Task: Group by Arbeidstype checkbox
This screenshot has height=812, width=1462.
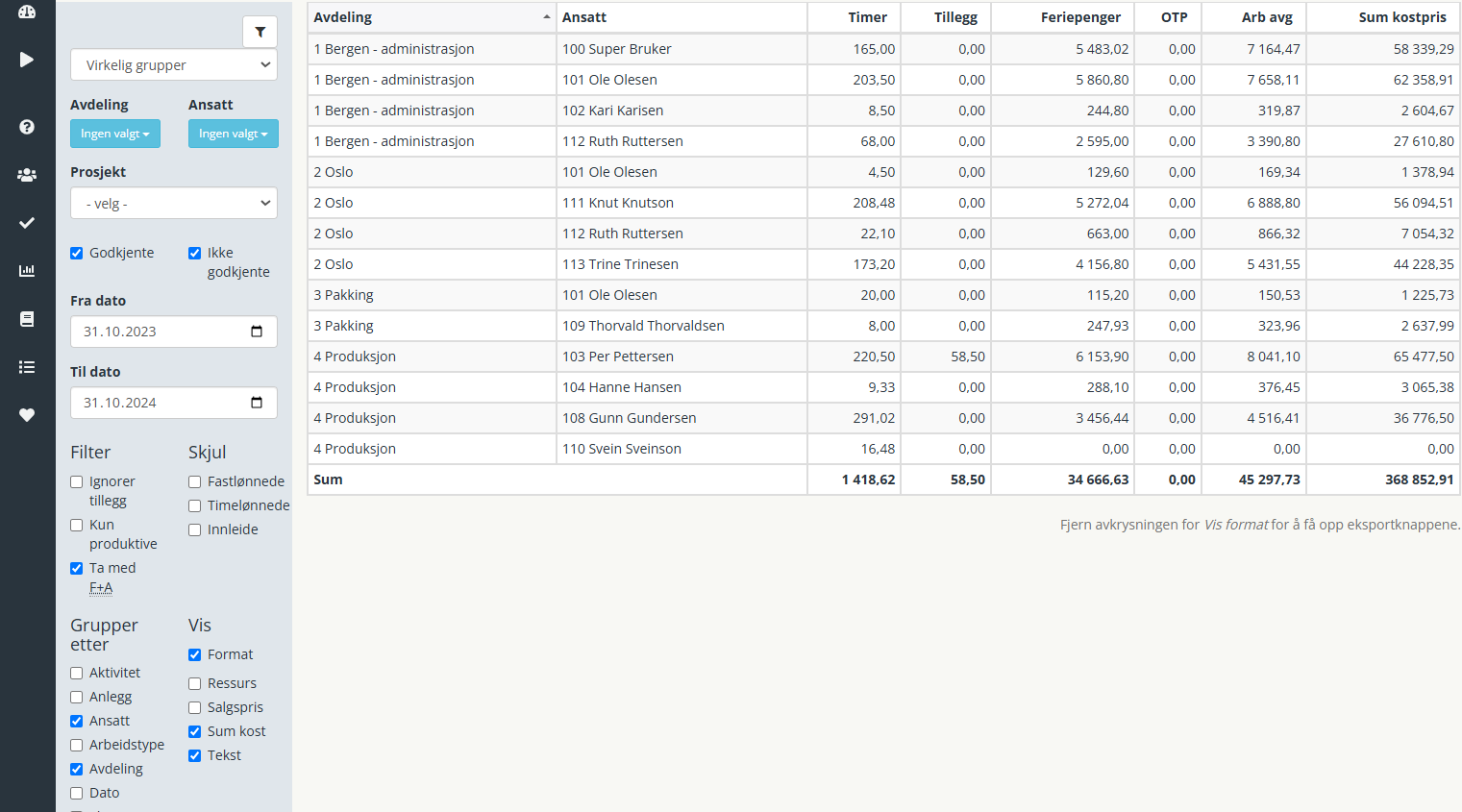Action: point(77,746)
